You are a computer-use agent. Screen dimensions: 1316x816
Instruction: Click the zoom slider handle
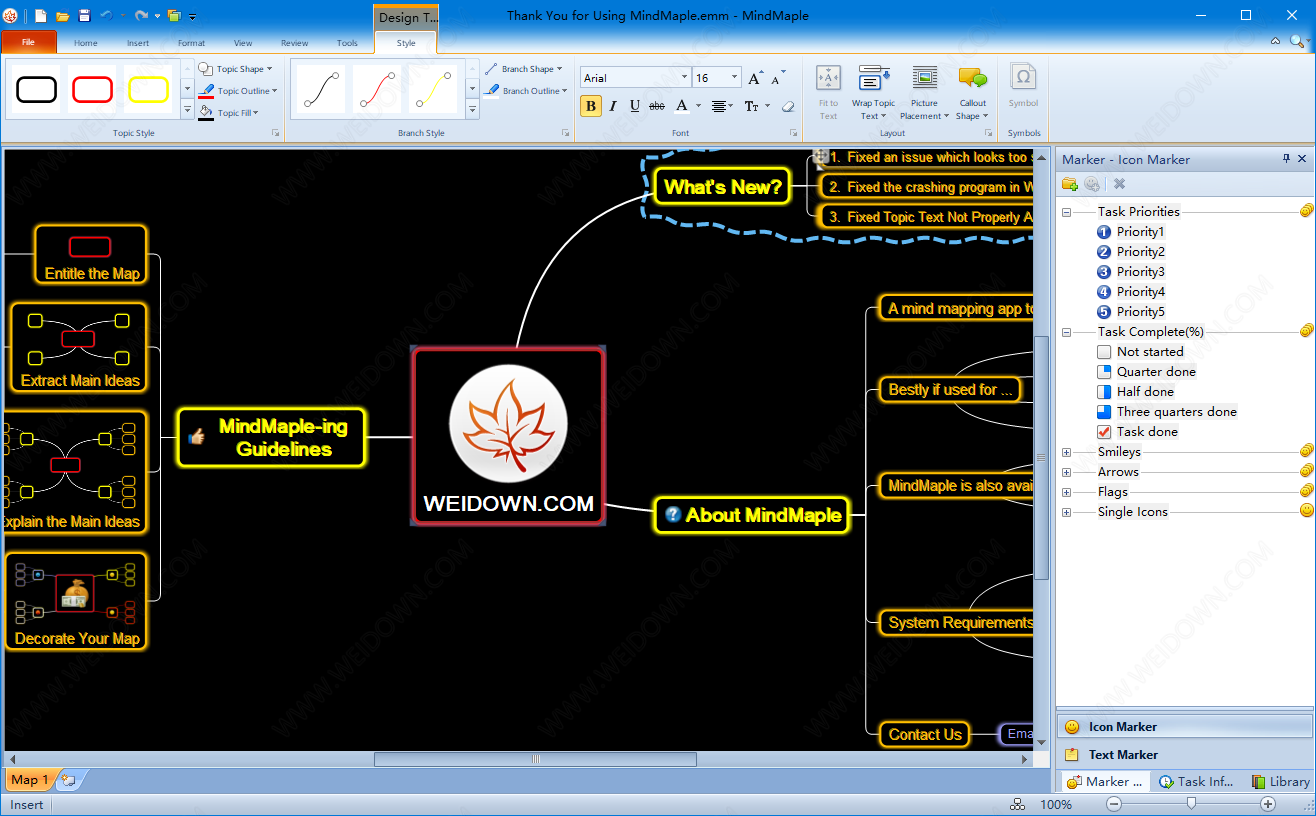(x=1191, y=804)
